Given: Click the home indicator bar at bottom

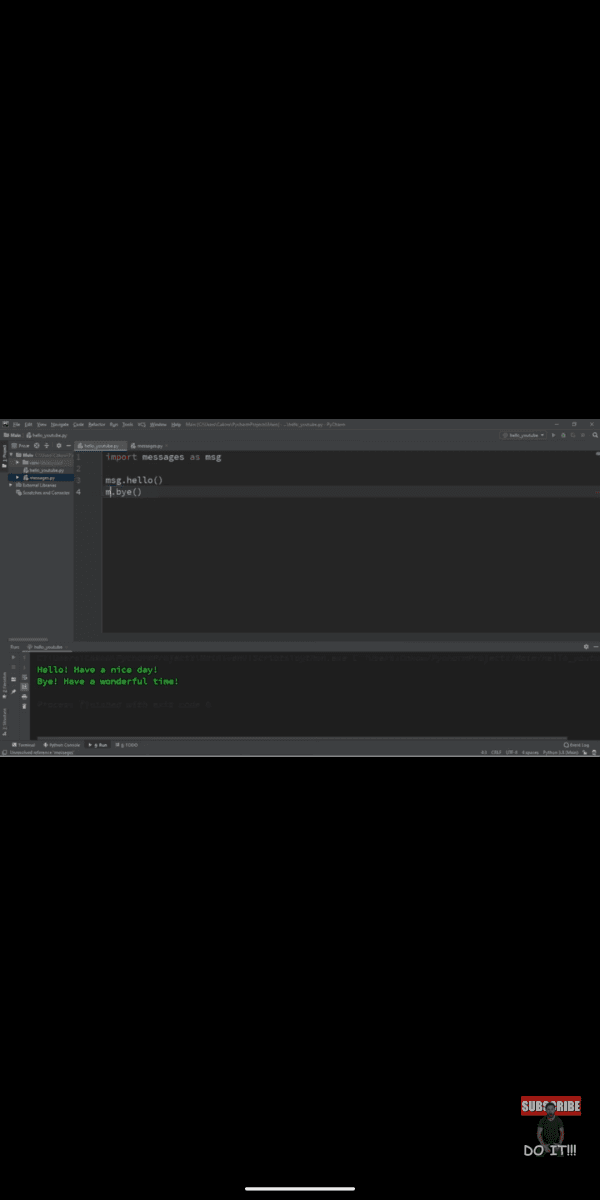Looking at the screenshot, I should coord(300,1189).
